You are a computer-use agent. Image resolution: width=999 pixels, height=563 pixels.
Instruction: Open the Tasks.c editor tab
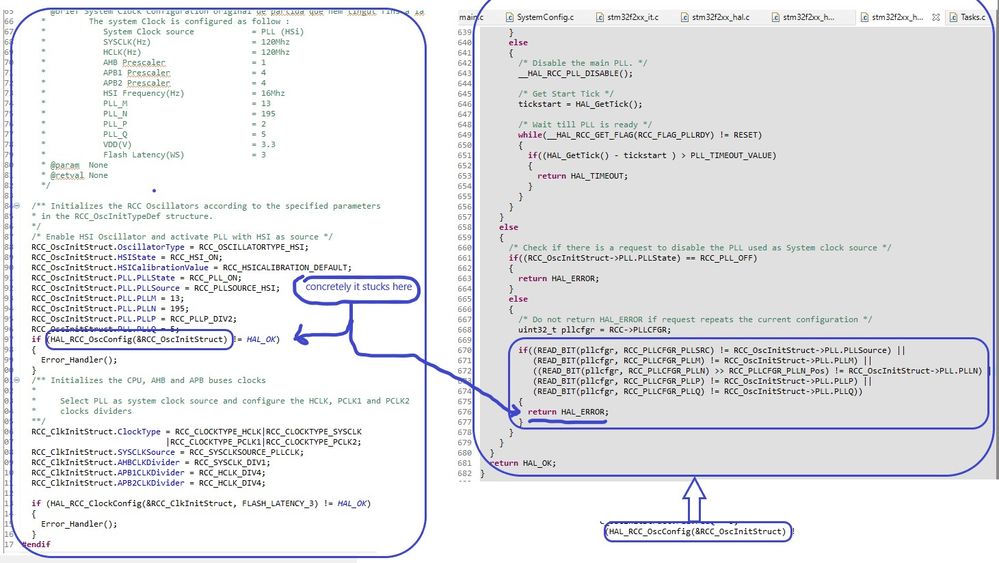point(968,17)
